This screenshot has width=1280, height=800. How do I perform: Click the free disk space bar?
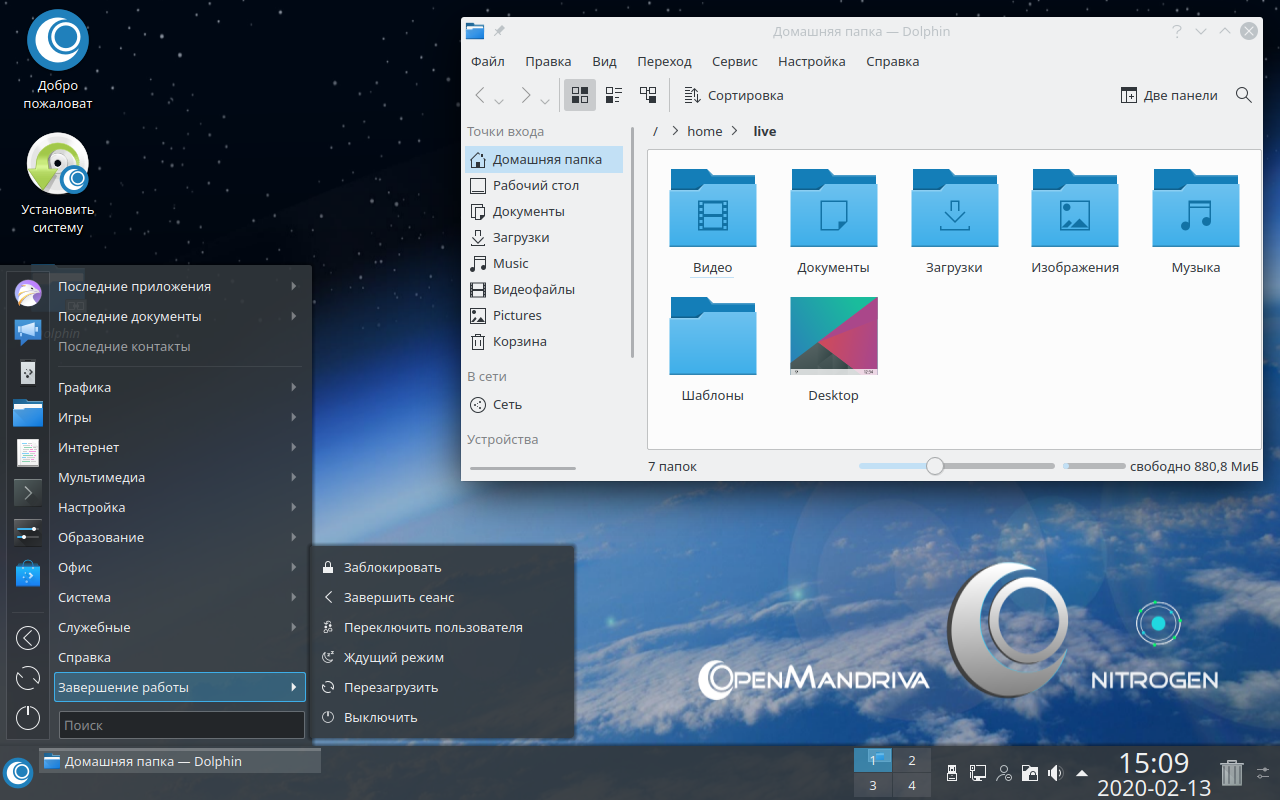coord(1094,466)
